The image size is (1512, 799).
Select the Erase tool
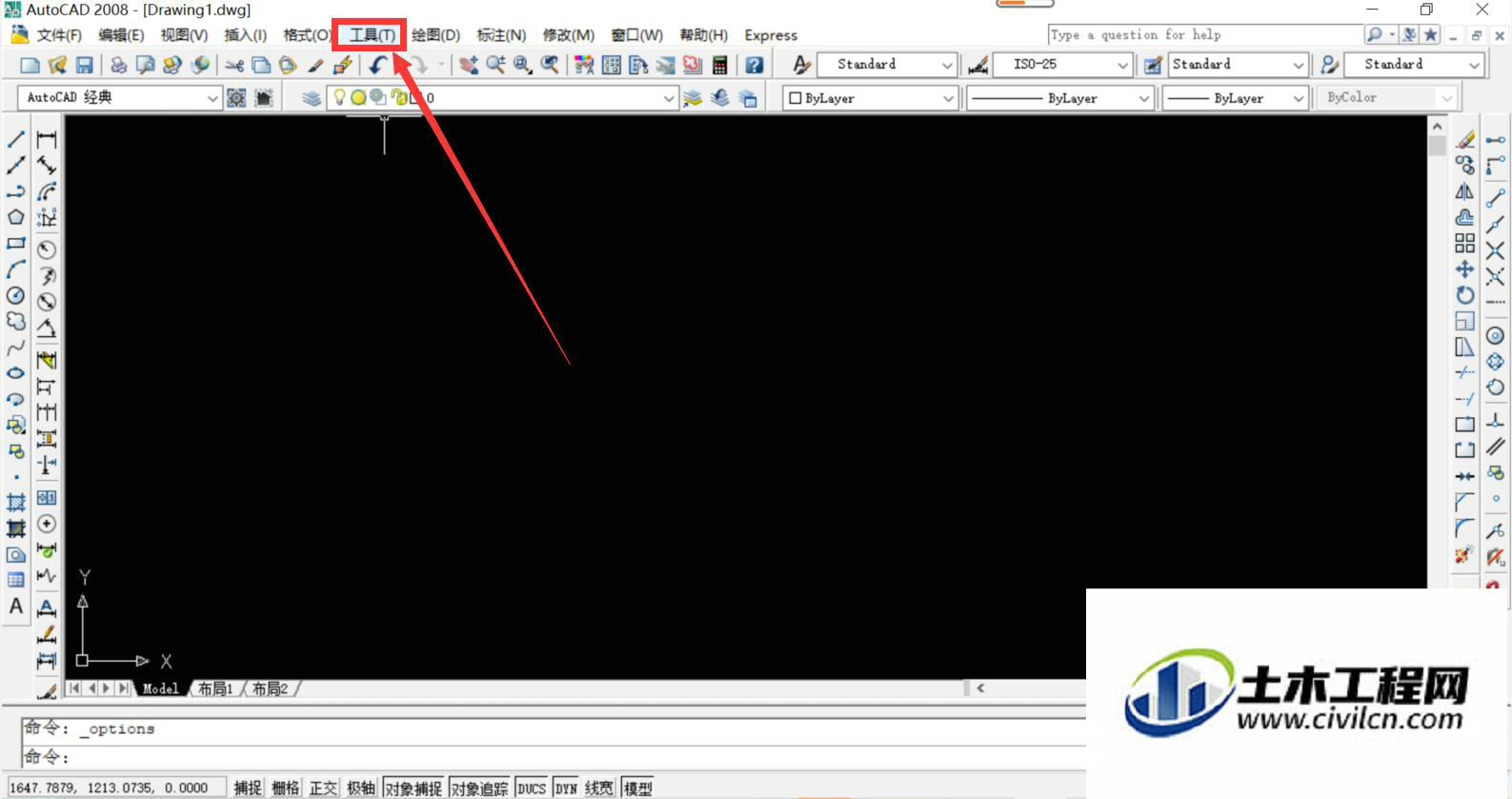tap(1465, 140)
